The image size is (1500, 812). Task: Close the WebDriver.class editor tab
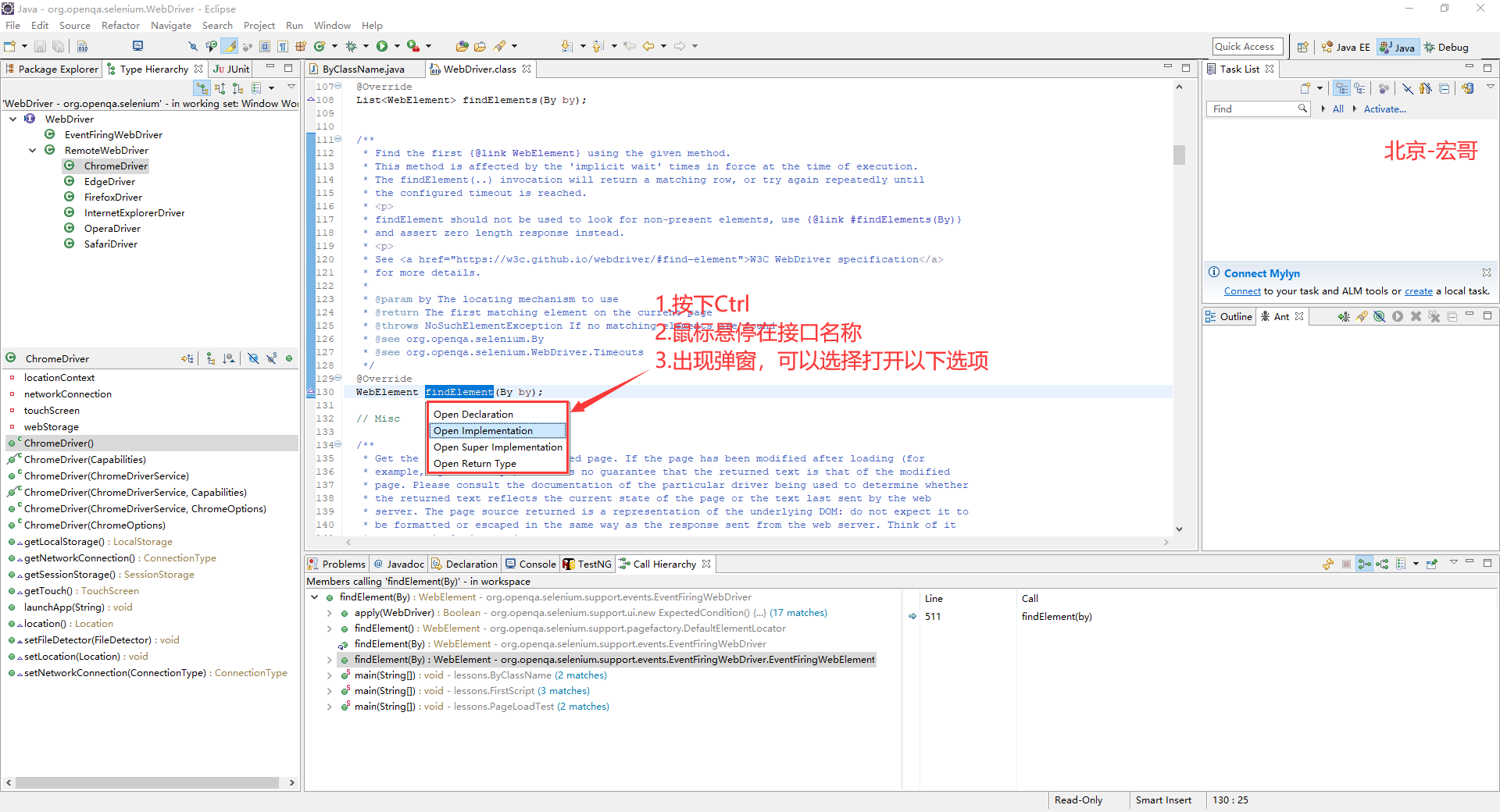[527, 69]
